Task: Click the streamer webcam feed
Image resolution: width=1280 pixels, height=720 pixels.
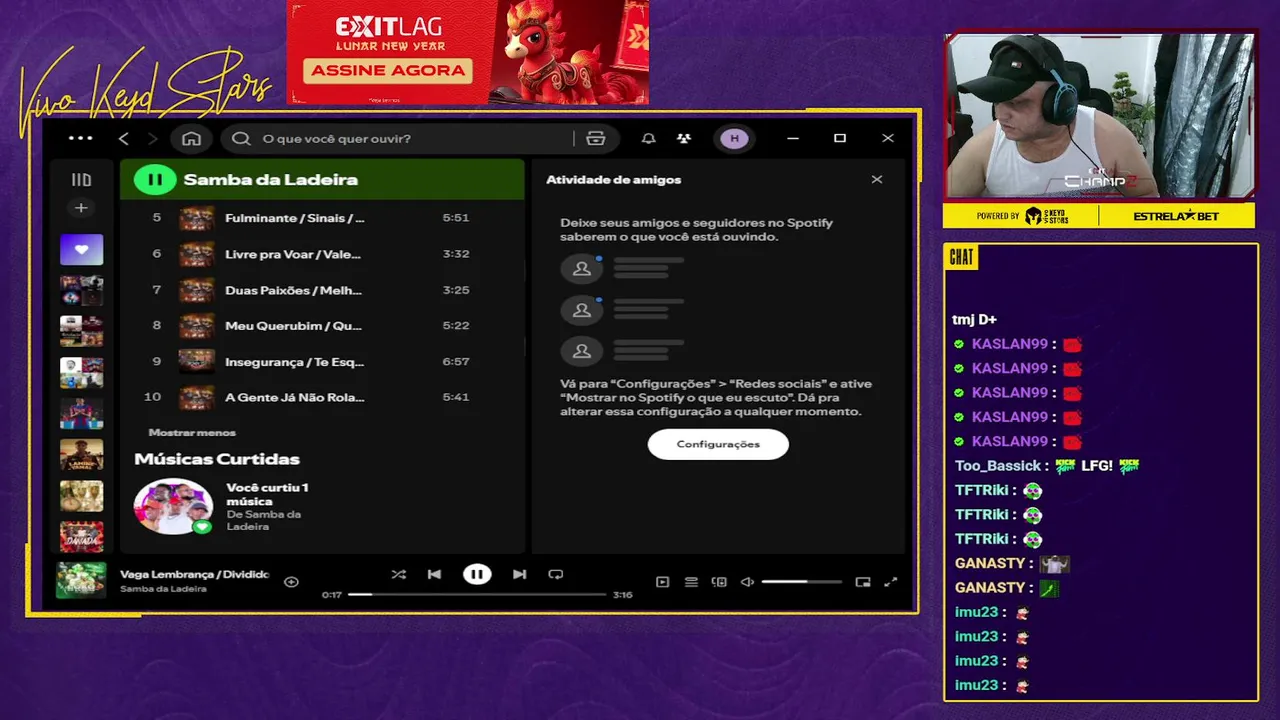Action: click(x=1099, y=116)
